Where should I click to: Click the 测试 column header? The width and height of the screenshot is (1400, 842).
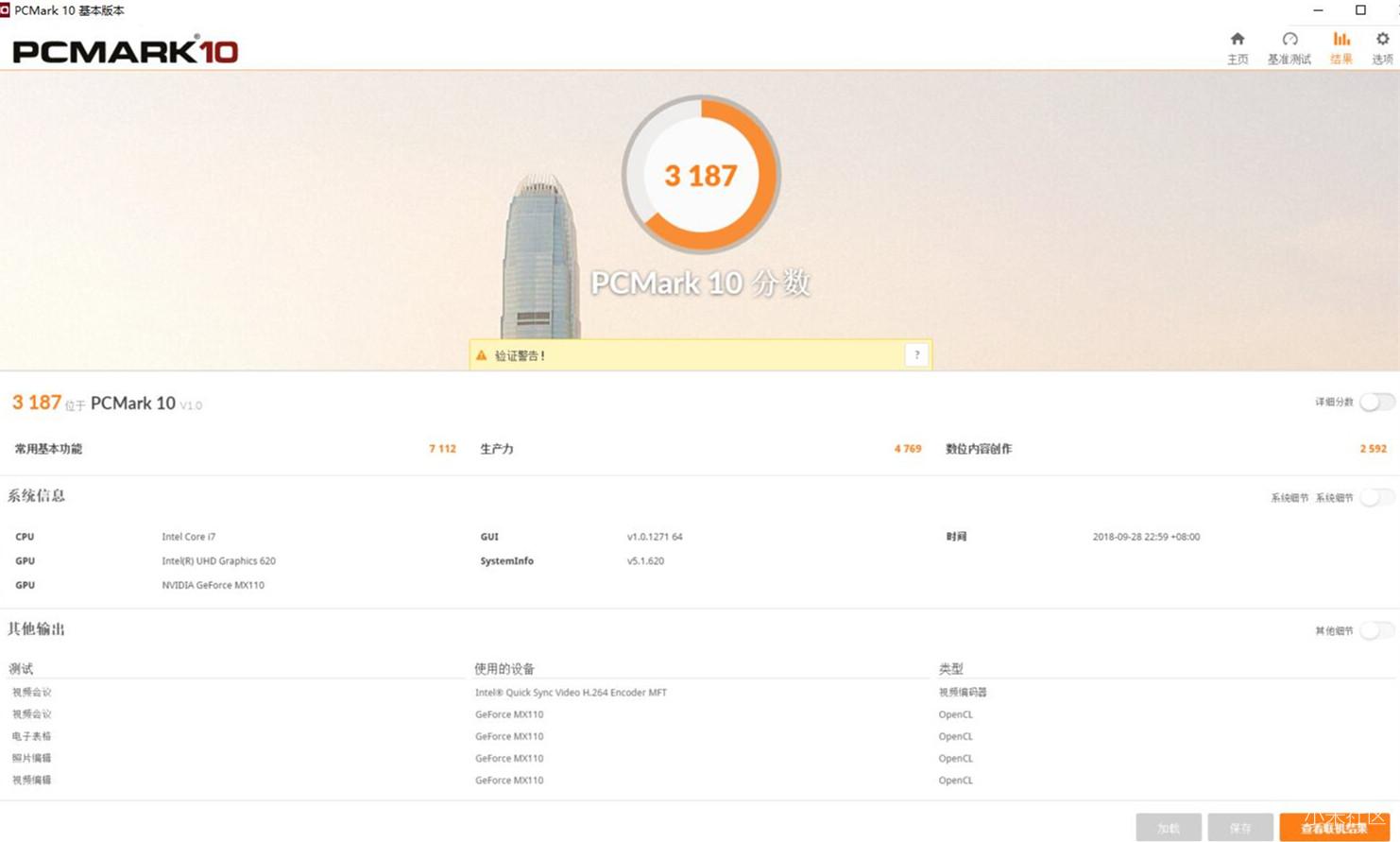coord(21,669)
